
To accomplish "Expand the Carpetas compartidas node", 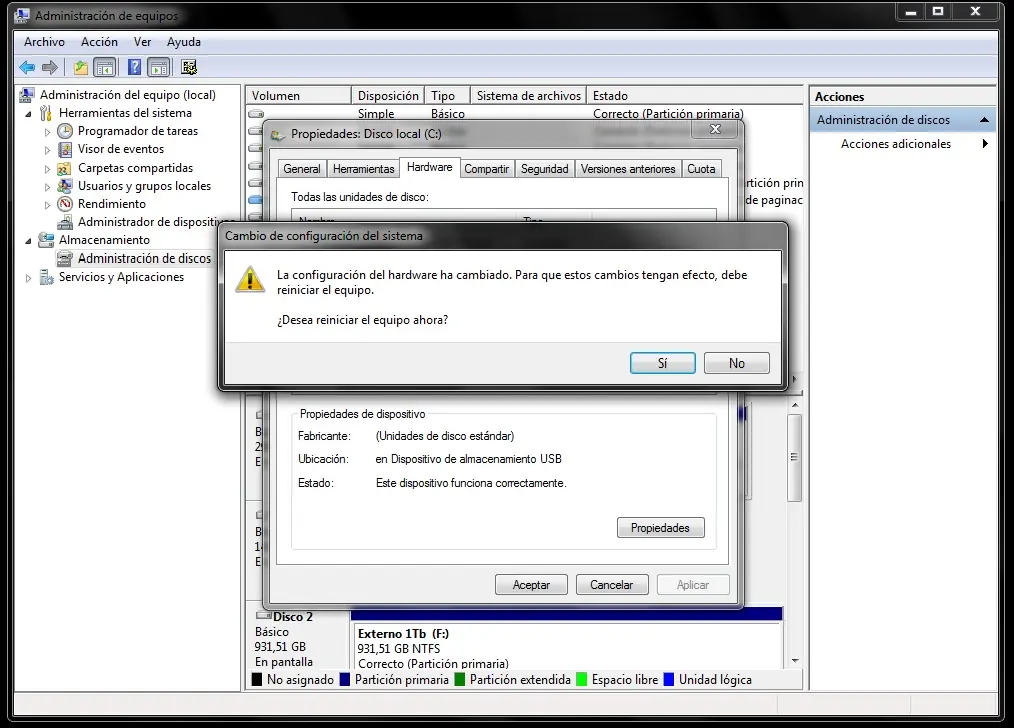I will pyautogui.click(x=47, y=169).
